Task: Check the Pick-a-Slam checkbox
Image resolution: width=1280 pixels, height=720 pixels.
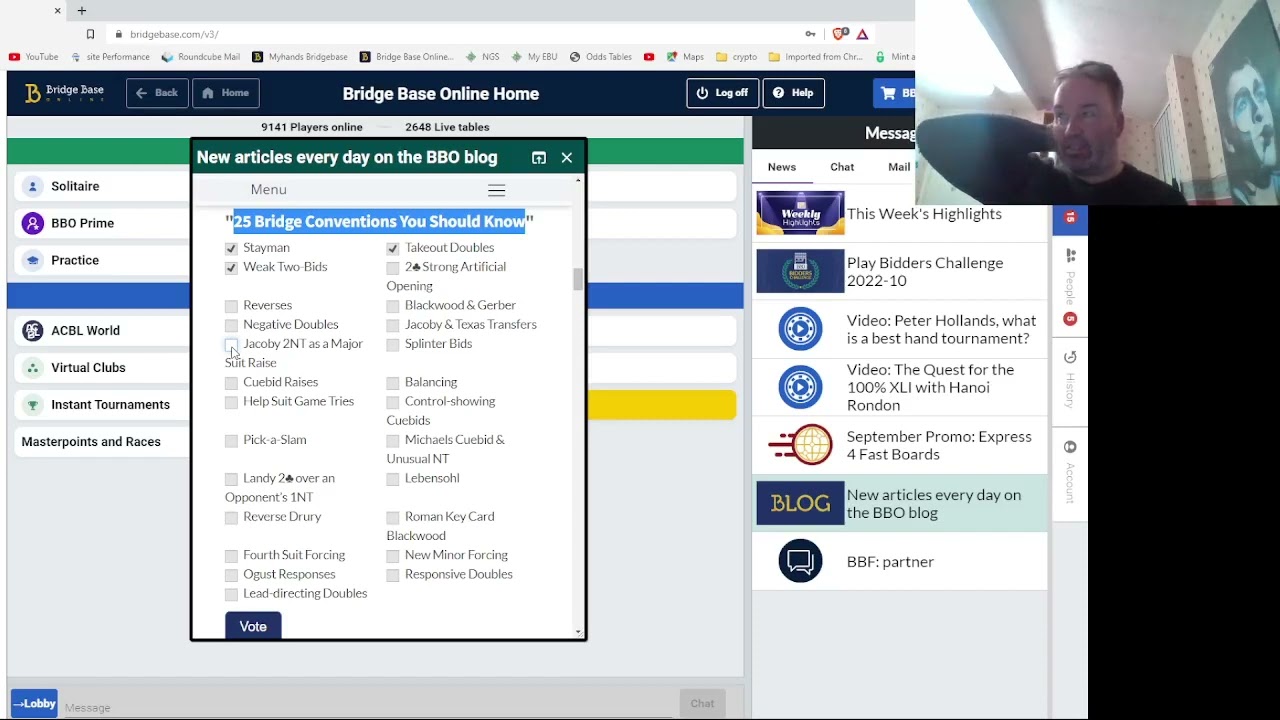Action: [232, 441]
